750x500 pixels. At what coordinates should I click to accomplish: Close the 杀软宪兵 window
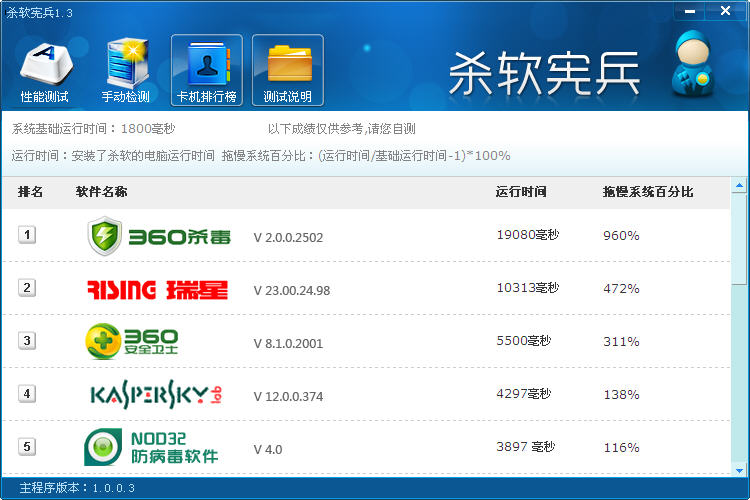point(725,11)
